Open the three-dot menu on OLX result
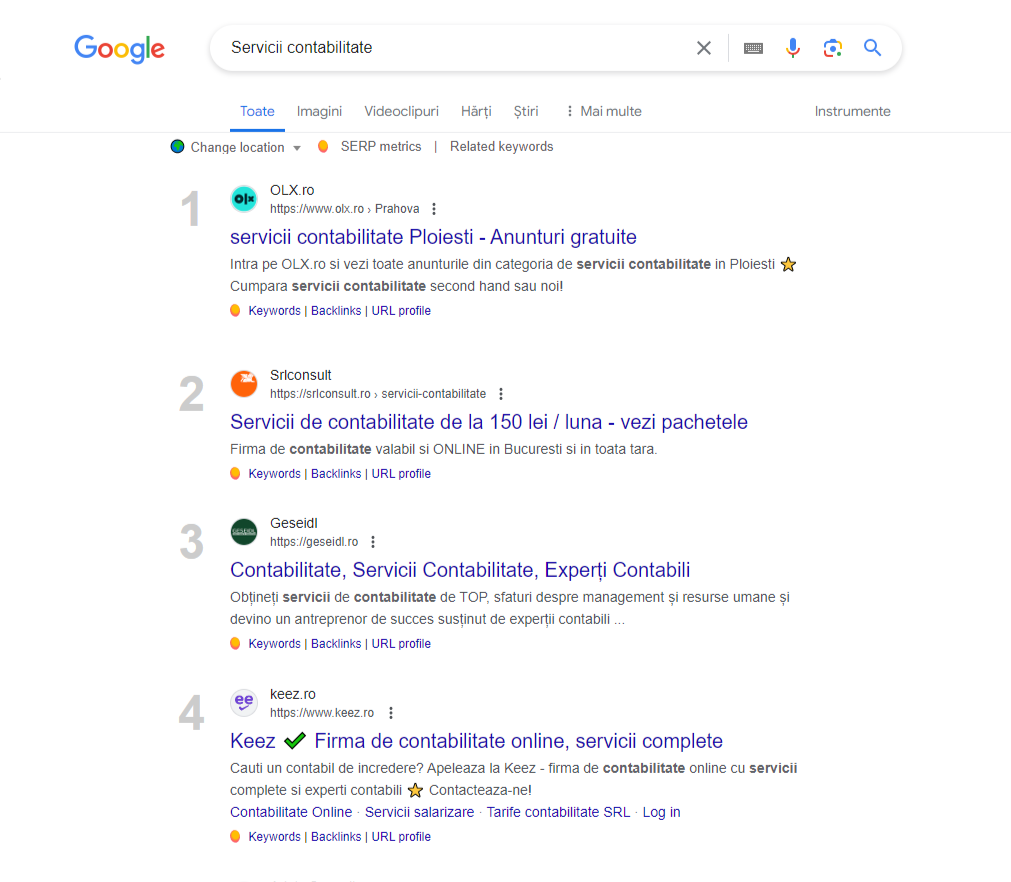 point(433,208)
